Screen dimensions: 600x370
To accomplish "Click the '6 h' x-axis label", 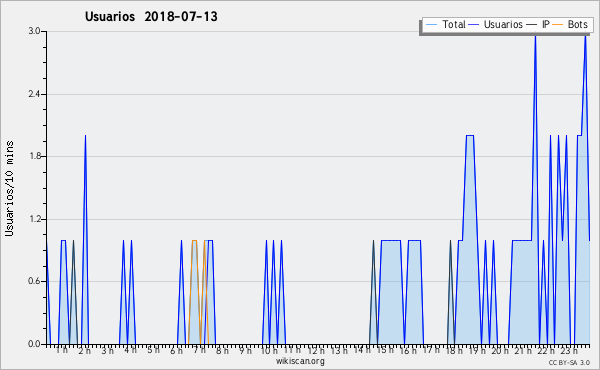I will 176,350.
